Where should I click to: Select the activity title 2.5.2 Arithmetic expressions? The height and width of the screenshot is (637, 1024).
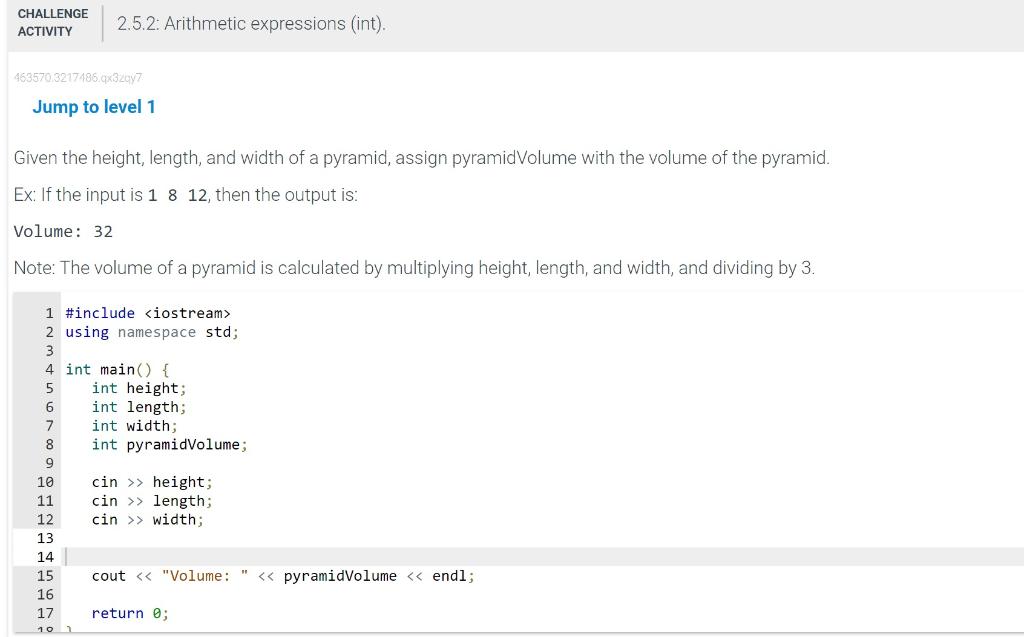pos(248,23)
